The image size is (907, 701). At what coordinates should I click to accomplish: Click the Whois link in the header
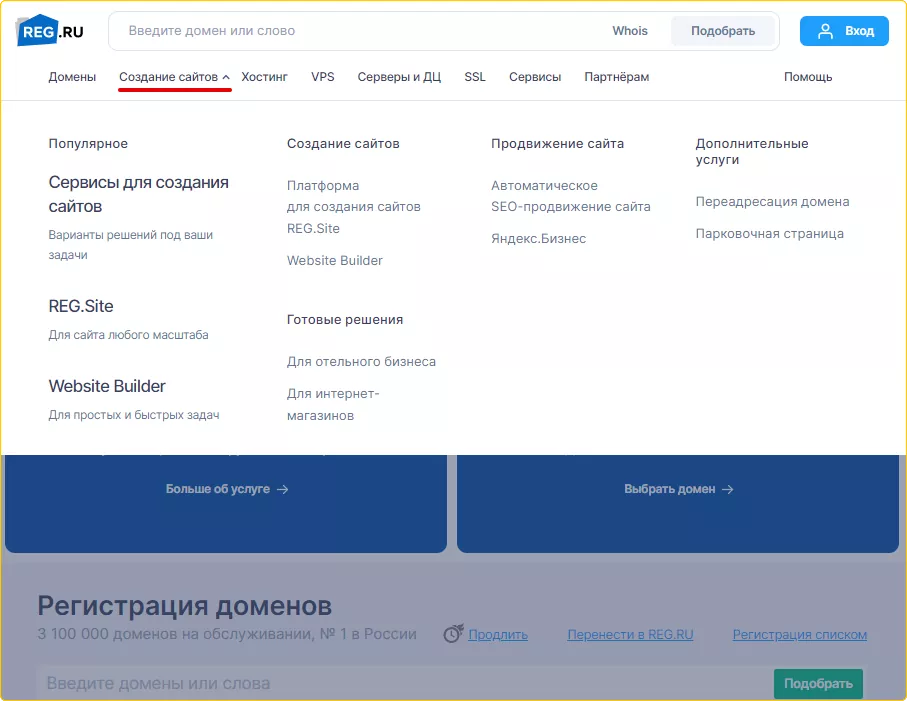click(x=630, y=31)
